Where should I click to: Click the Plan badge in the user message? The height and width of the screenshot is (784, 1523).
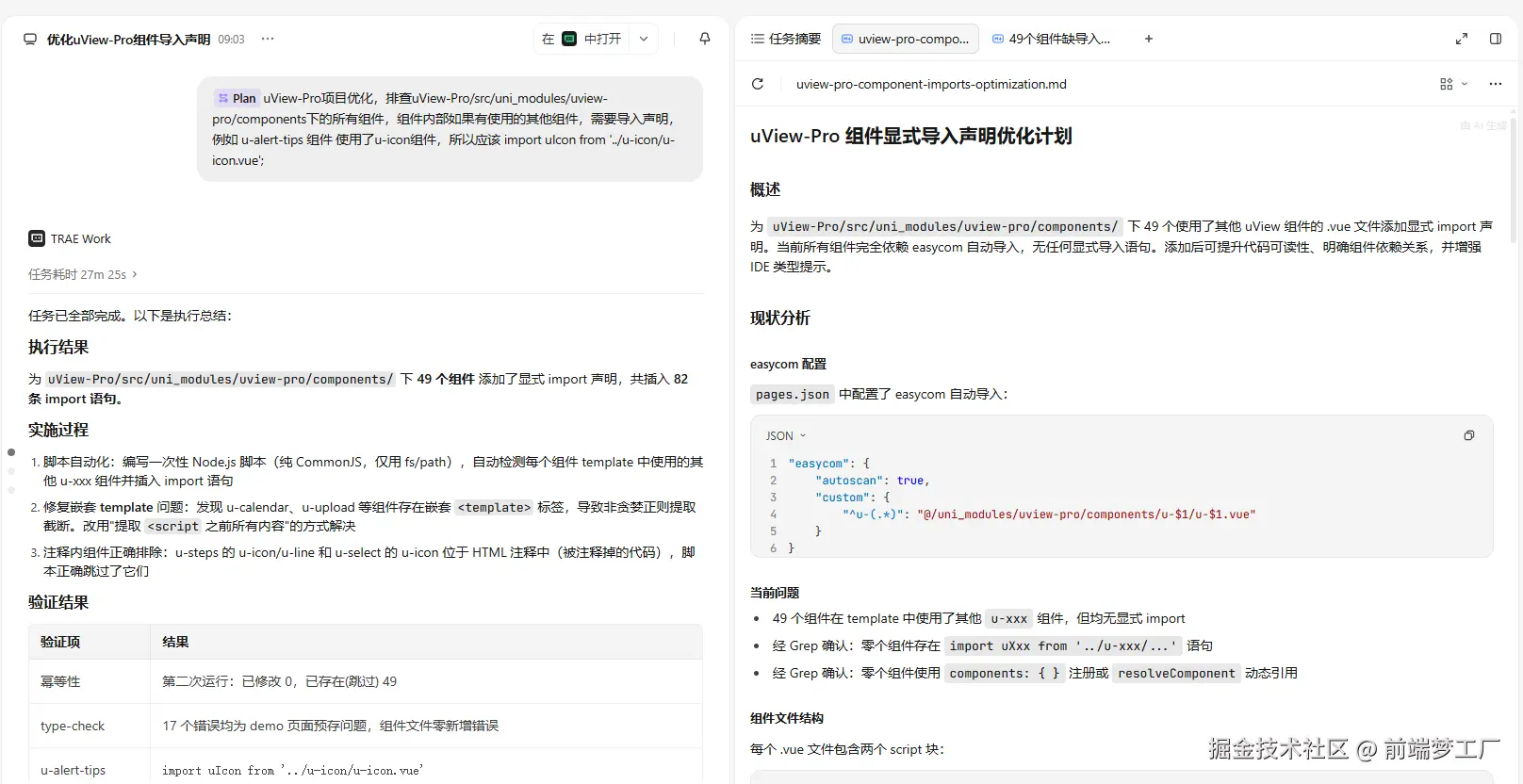(x=236, y=98)
